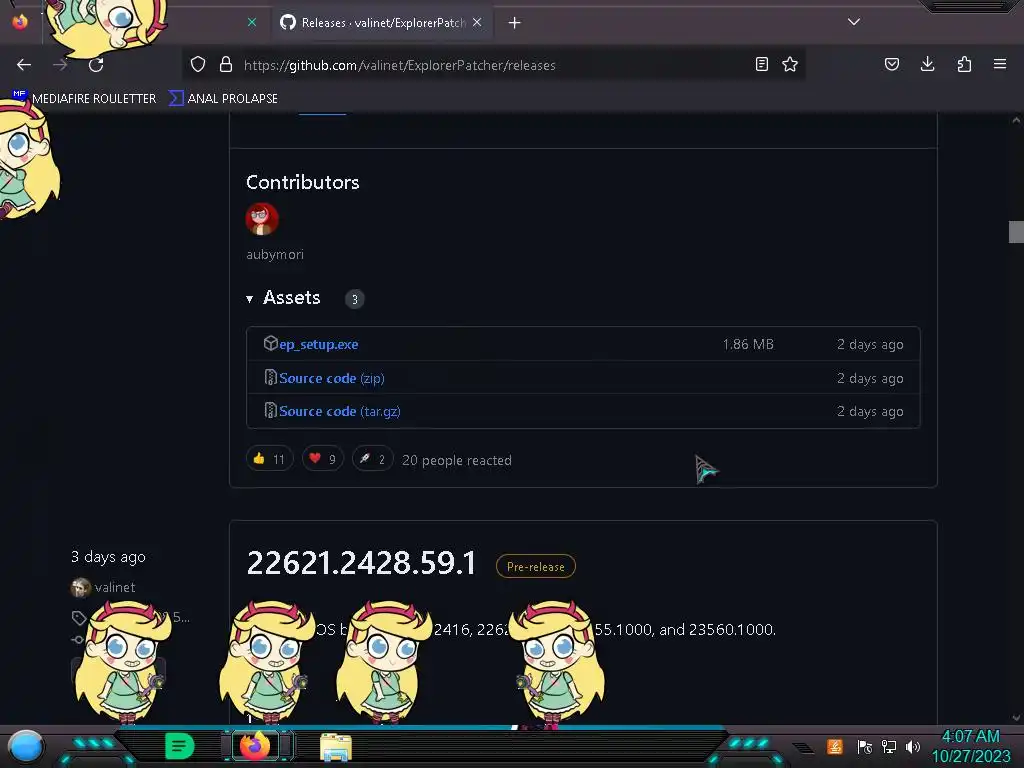Viewport: 1024px width, 768px height.
Task: Go forward with the forward arrow
Action: 60,65
